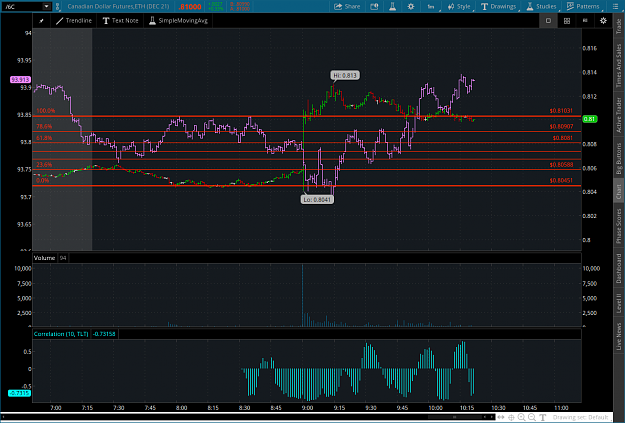
Task: Open the Trade side tab
Action: (619, 26)
